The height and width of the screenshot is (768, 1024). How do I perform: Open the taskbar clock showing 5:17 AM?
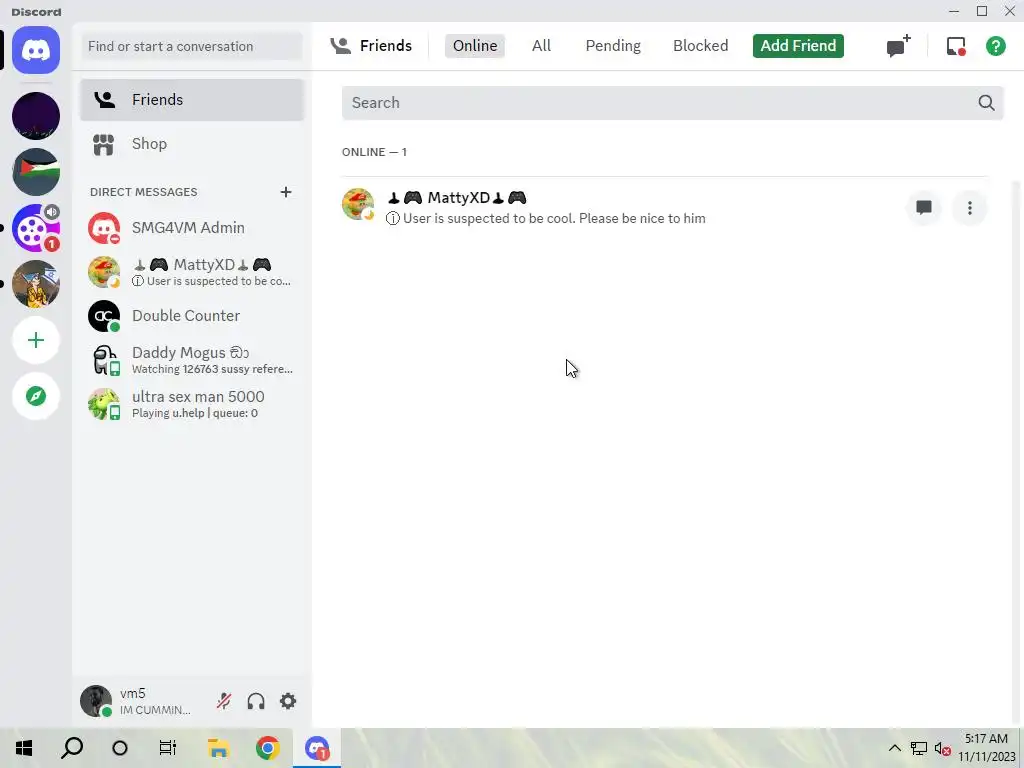[x=987, y=748]
